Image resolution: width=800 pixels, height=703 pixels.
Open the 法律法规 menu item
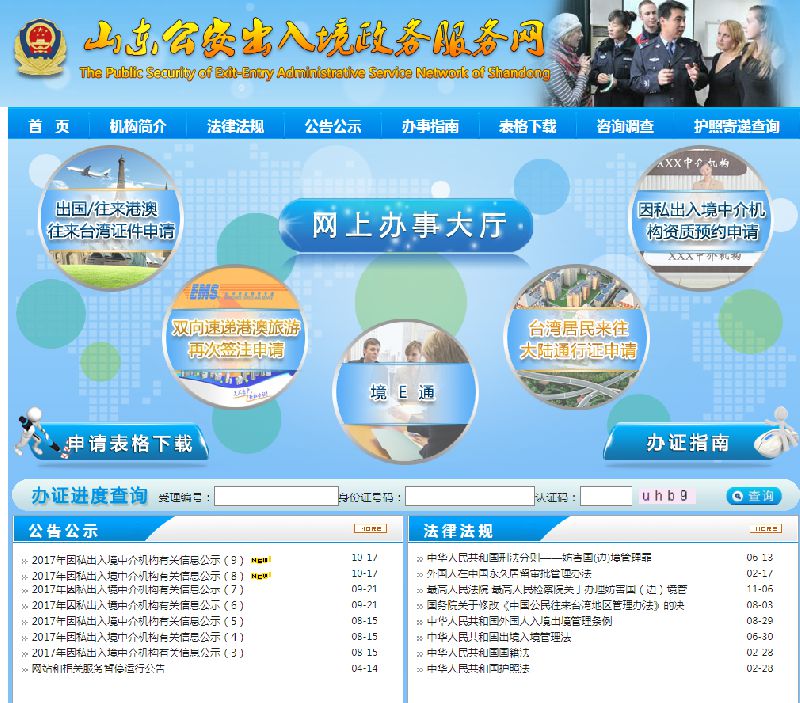235,126
